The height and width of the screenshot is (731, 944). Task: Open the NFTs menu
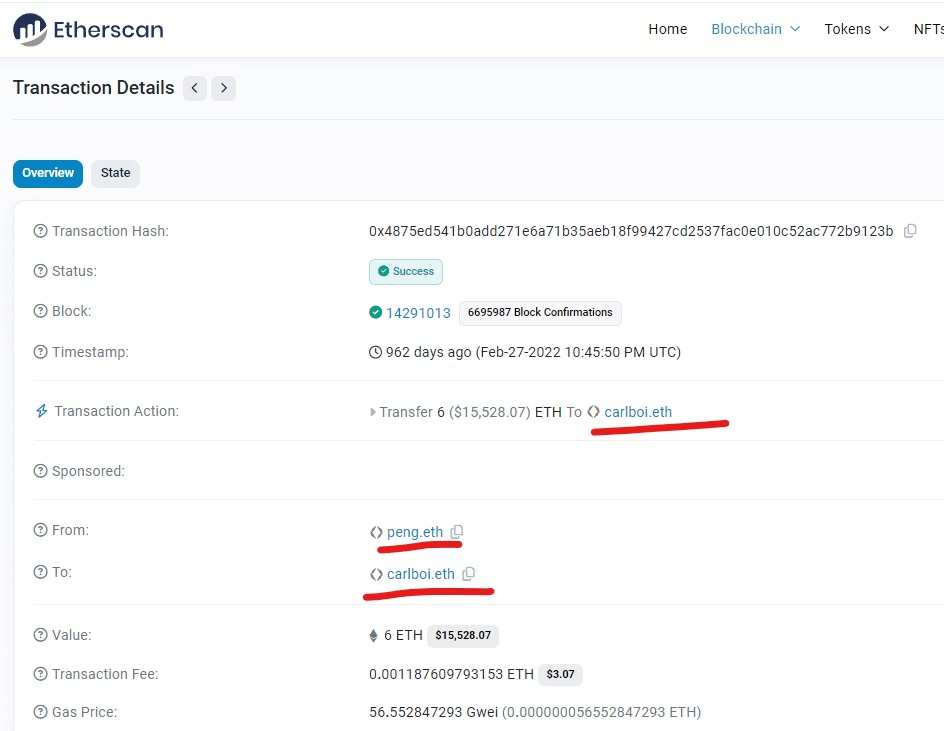[928, 29]
